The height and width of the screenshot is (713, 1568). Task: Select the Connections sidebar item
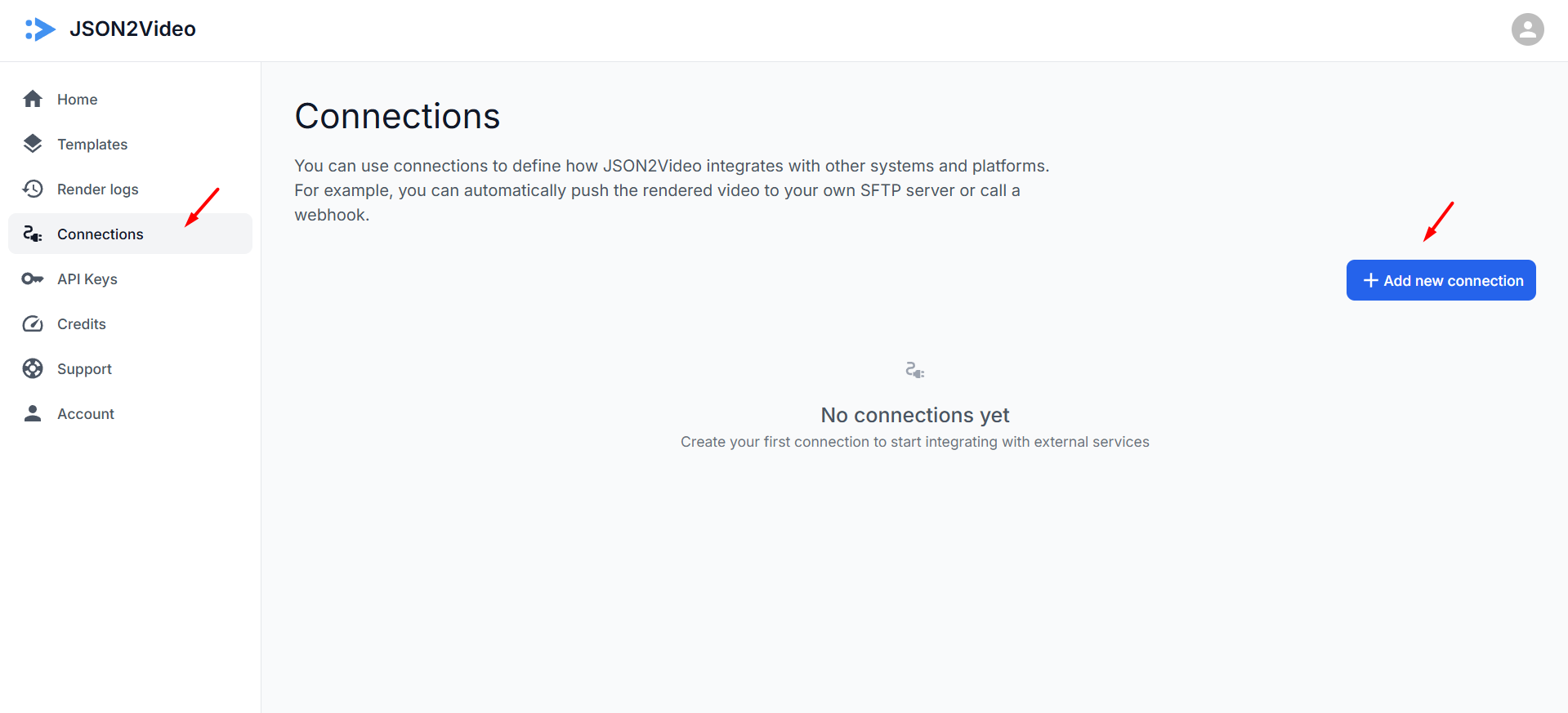click(x=130, y=234)
